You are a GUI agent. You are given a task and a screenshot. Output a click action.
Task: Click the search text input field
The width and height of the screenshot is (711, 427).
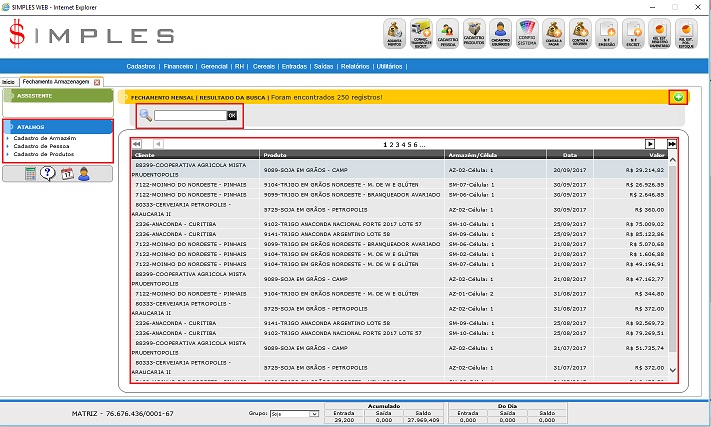pos(190,116)
